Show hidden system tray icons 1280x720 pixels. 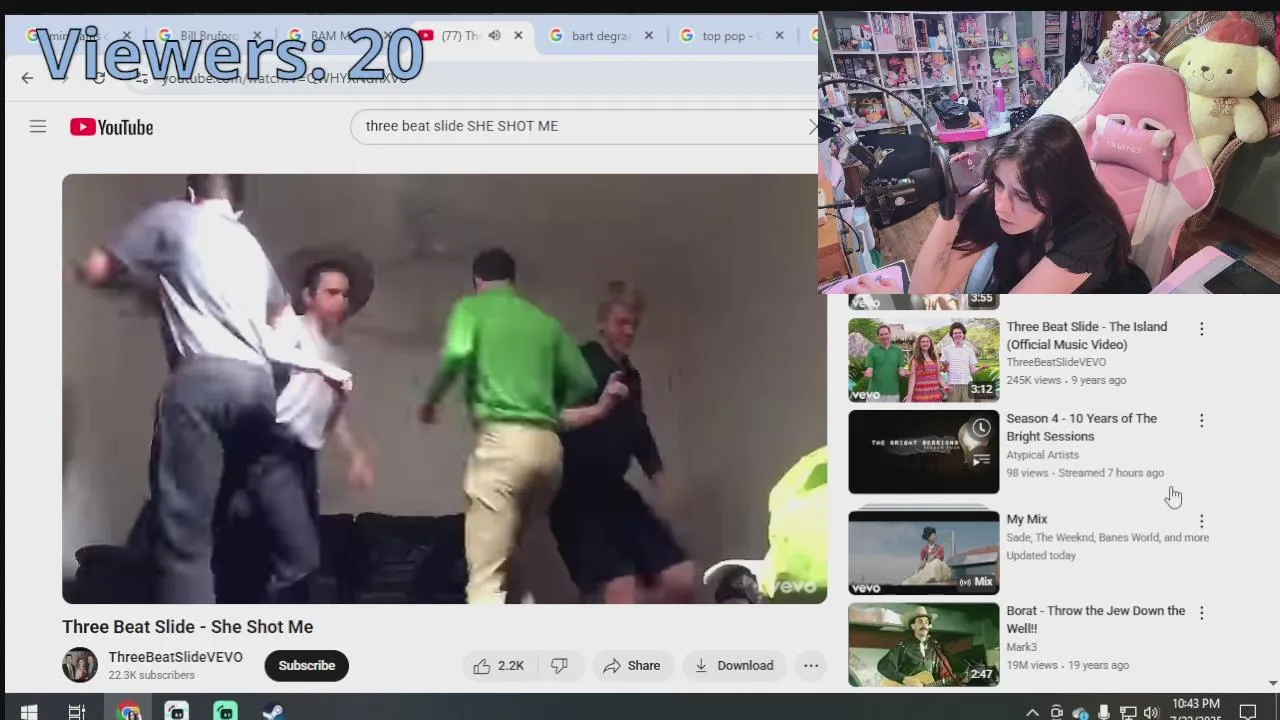[1032, 712]
